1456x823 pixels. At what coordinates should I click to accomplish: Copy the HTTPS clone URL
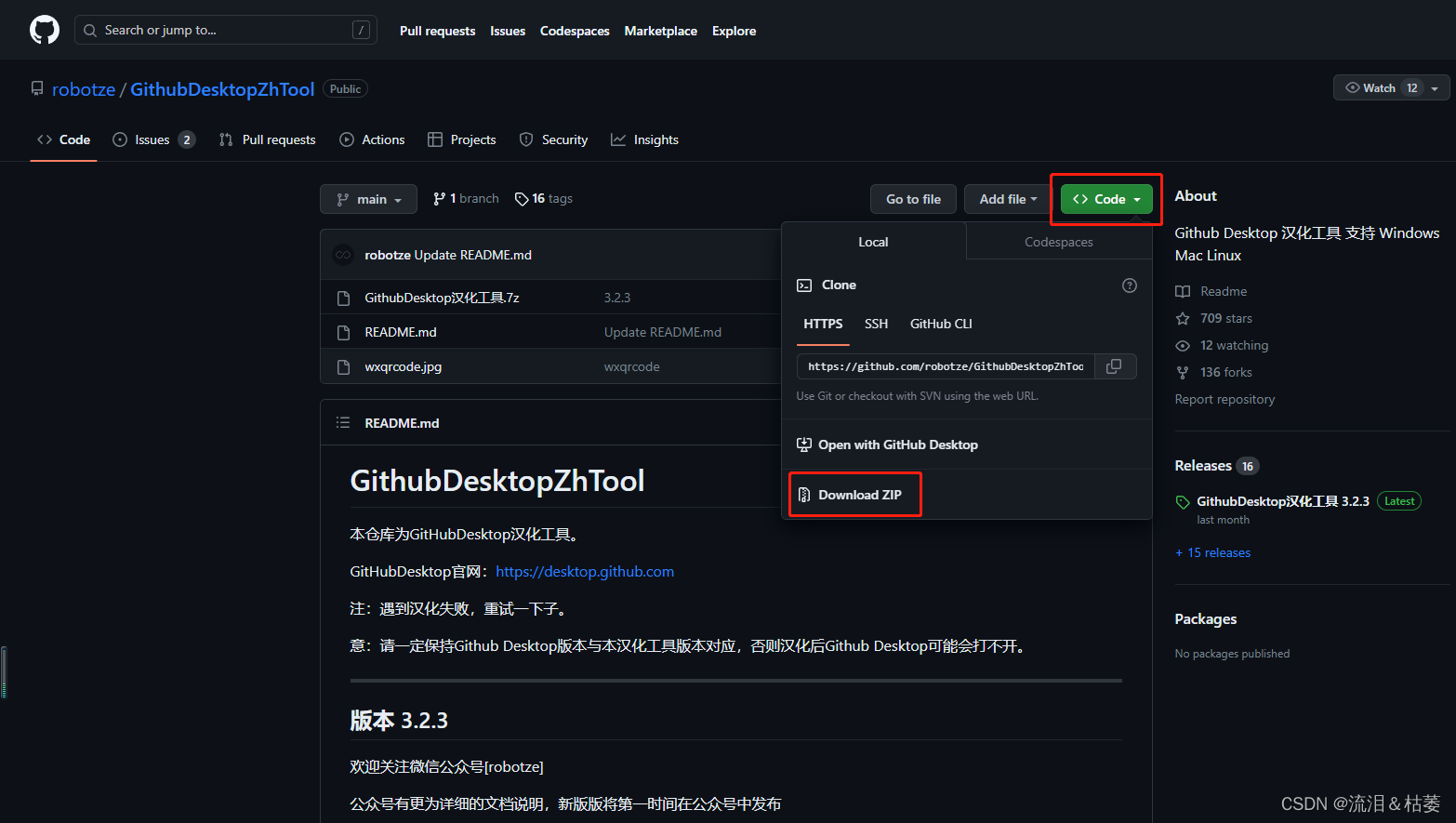pyautogui.click(x=1114, y=366)
